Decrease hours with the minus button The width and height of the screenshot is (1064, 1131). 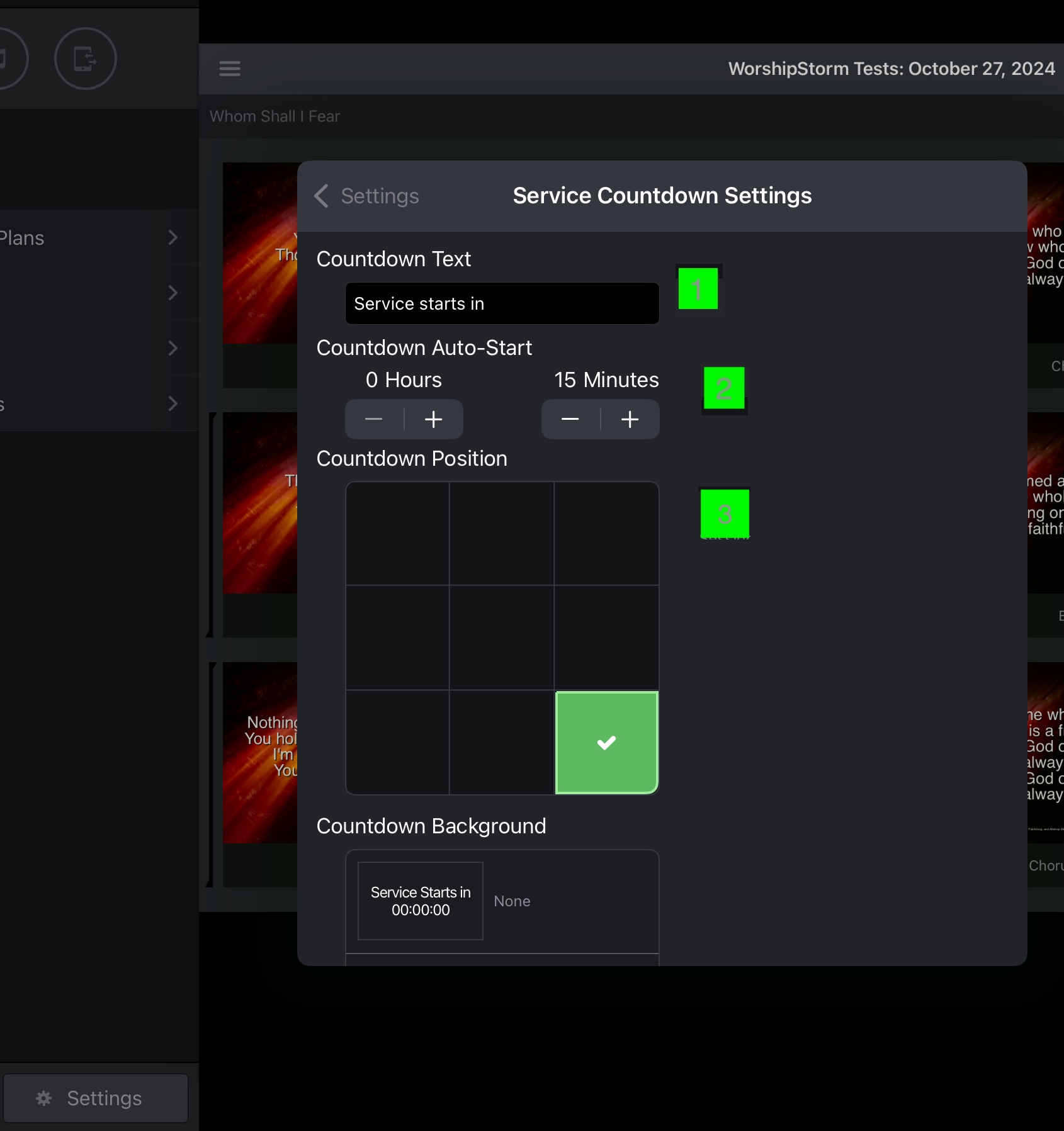tap(374, 419)
